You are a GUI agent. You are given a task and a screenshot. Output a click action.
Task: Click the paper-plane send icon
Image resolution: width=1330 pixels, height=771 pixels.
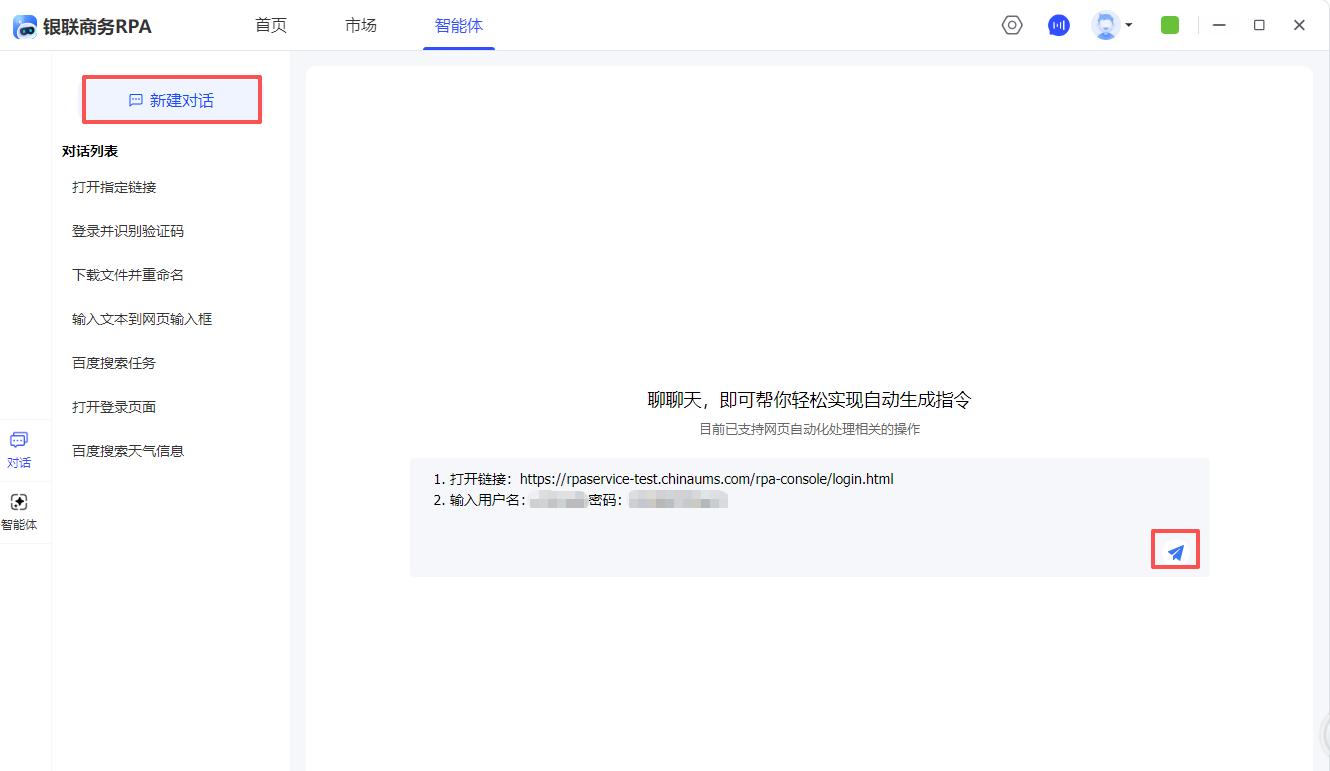pos(1176,551)
